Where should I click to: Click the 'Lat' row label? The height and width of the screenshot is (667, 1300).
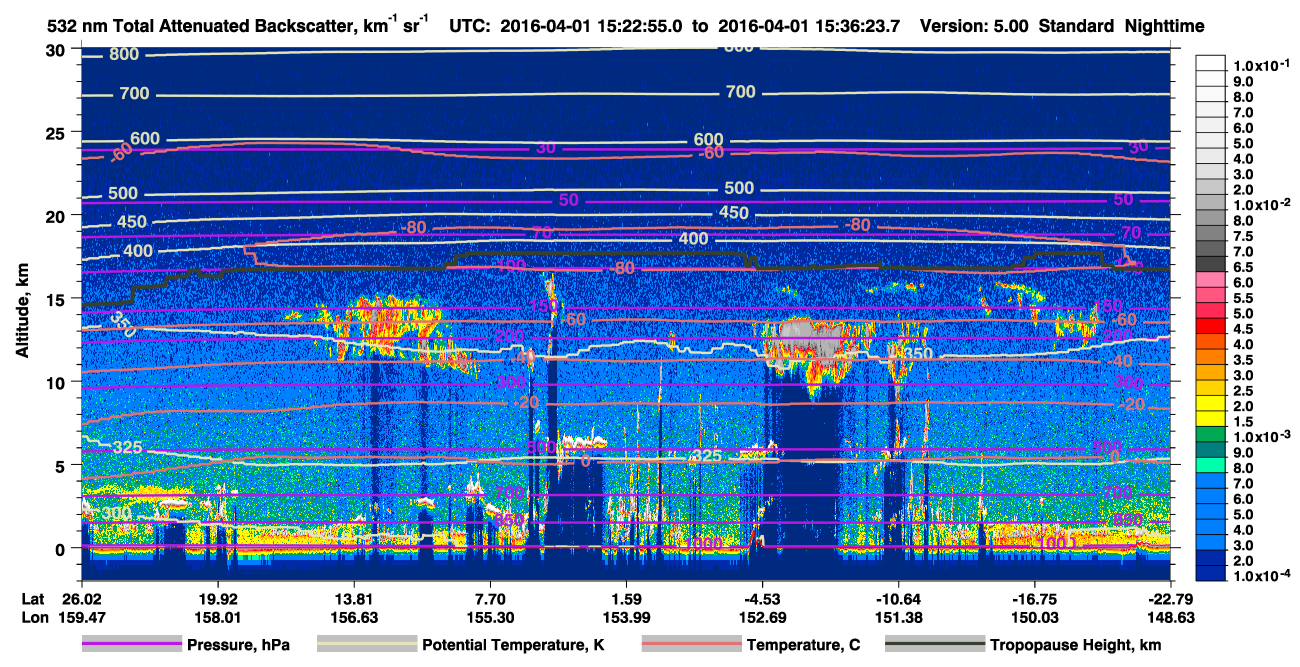pos(33,598)
